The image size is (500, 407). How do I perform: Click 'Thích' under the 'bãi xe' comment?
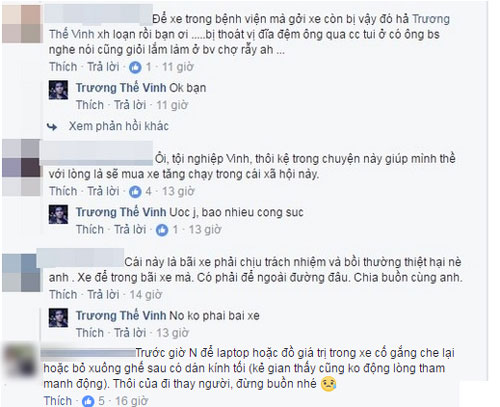point(63,295)
